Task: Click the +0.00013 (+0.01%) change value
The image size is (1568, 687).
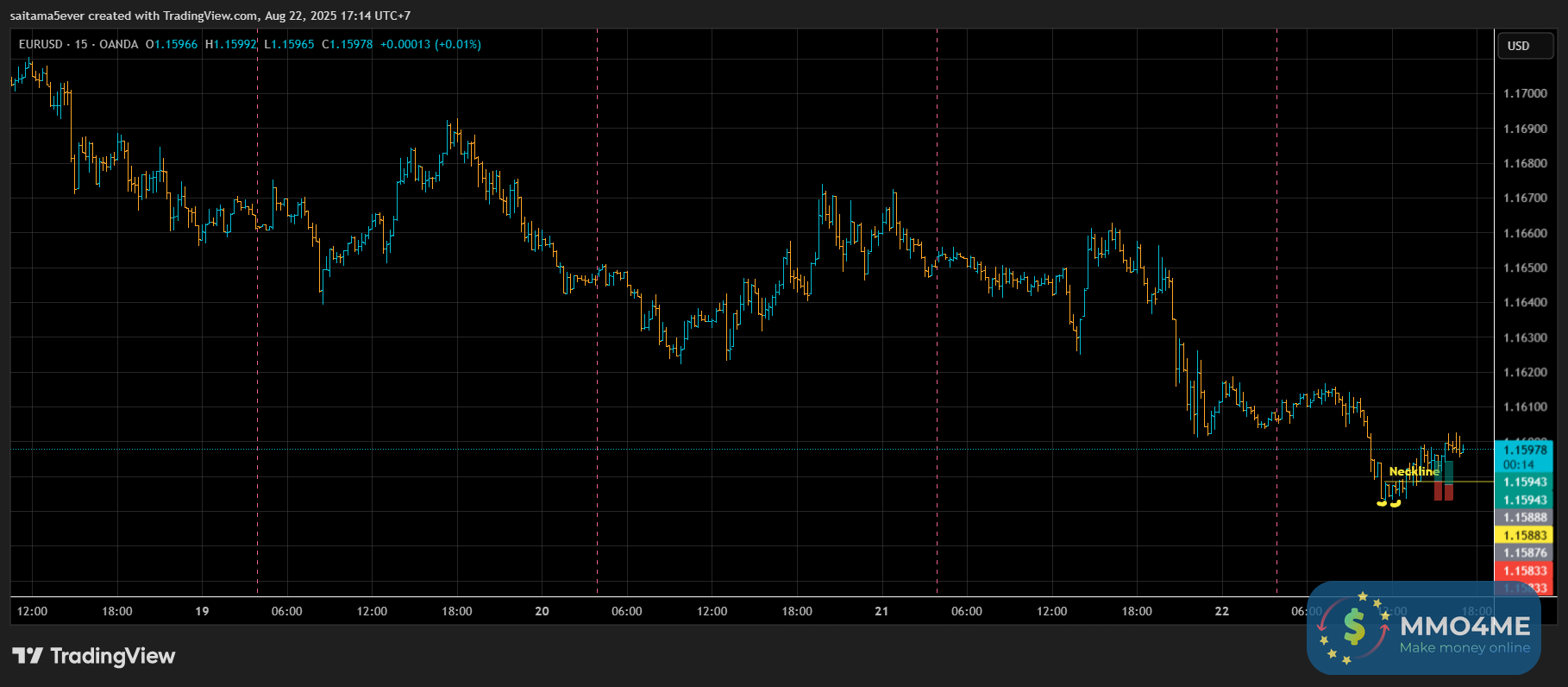Action: point(430,44)
